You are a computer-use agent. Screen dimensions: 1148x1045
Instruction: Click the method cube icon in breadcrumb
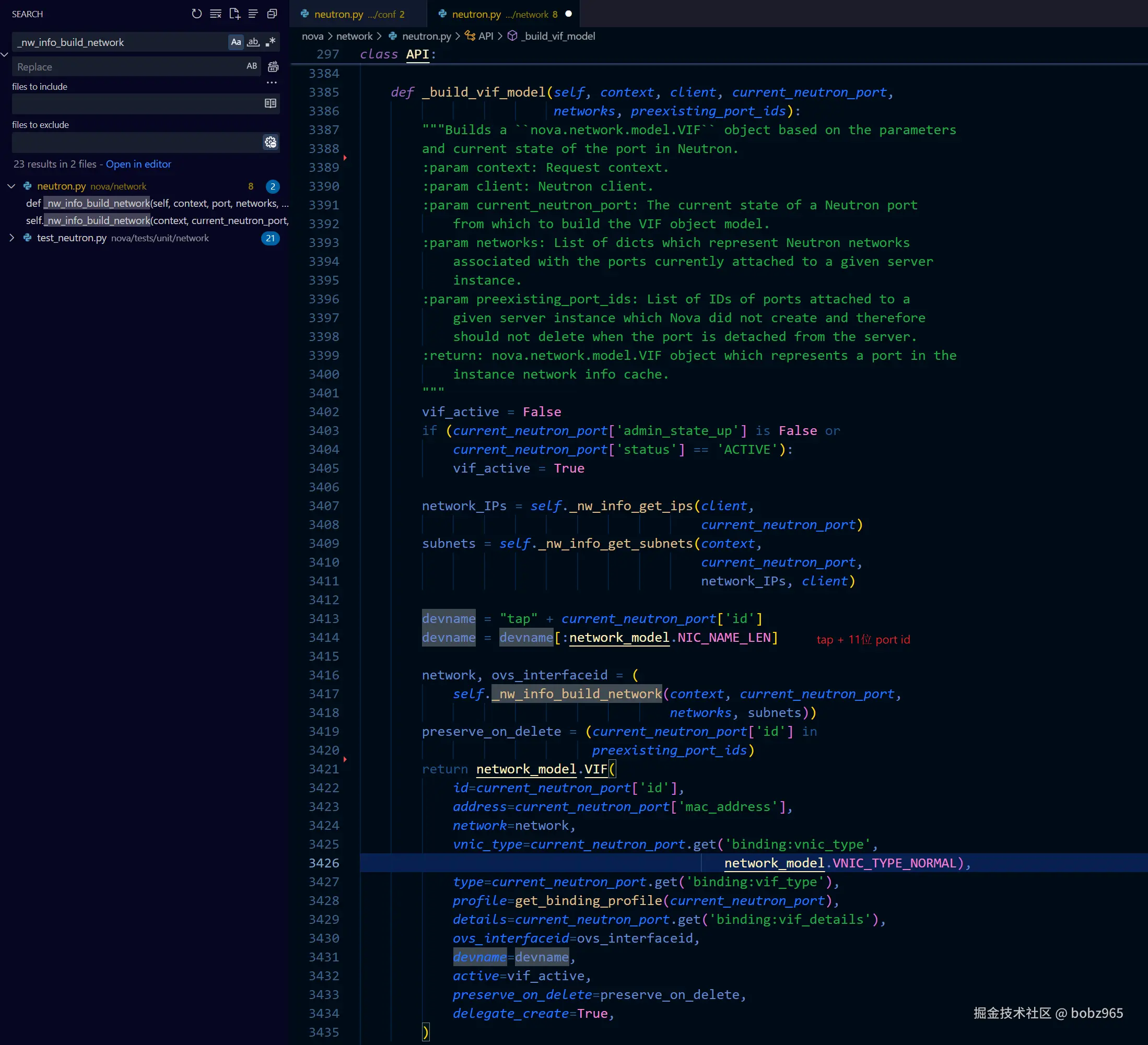(512, 36)
